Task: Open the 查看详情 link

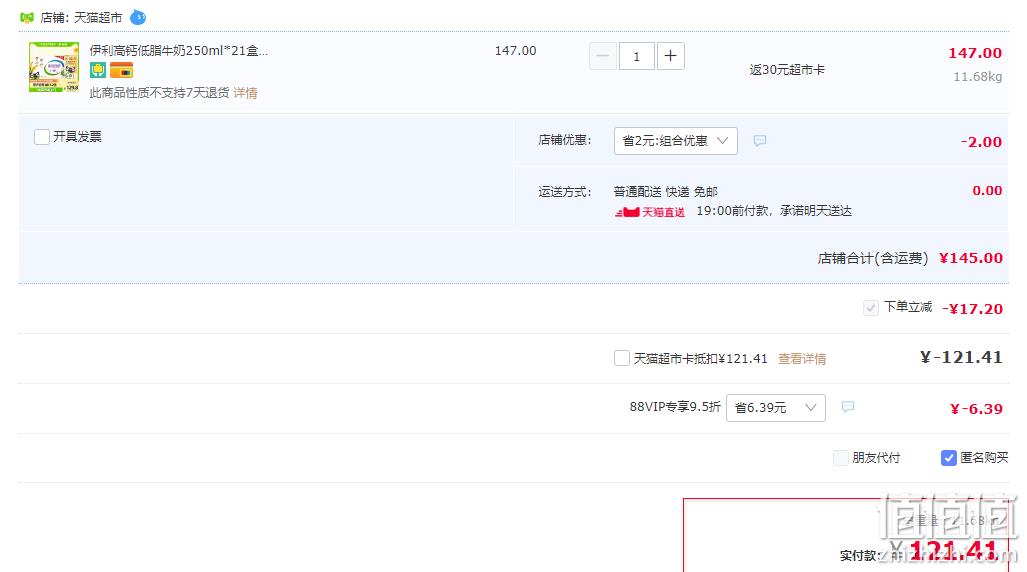Action: 802,359
